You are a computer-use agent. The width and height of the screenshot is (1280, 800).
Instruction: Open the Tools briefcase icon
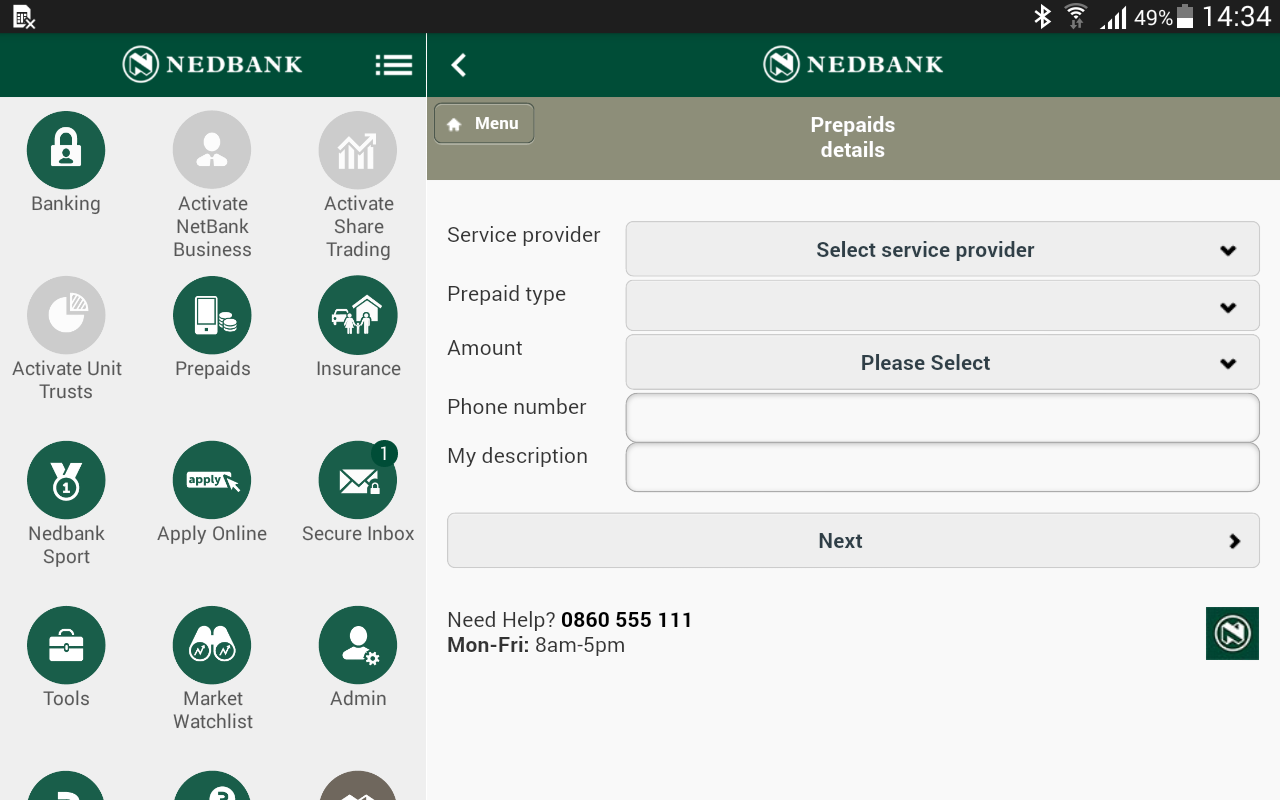coord(66,645)
